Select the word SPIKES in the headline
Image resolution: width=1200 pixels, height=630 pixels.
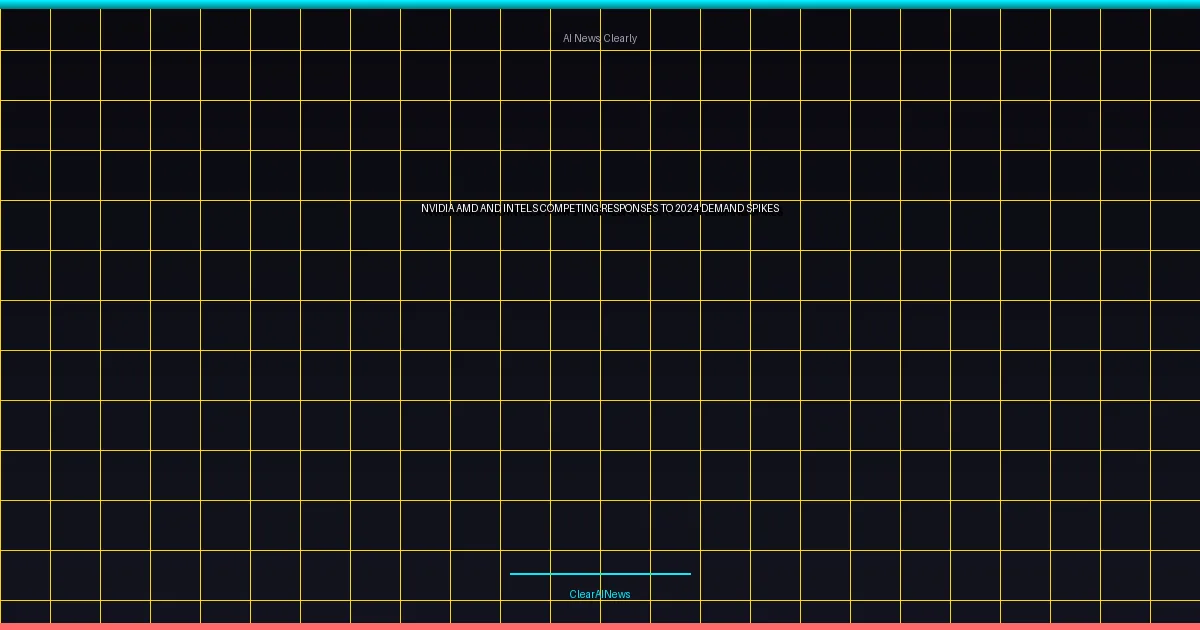coord(763,208)
